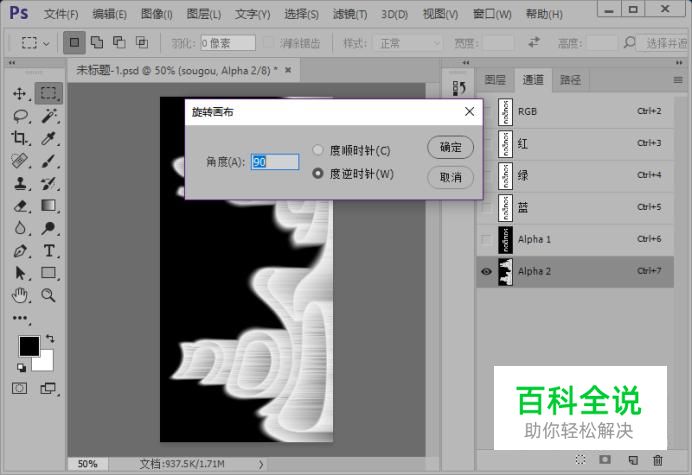Select the Lasso tool
The image size is (692, 475).
point(20,116)
